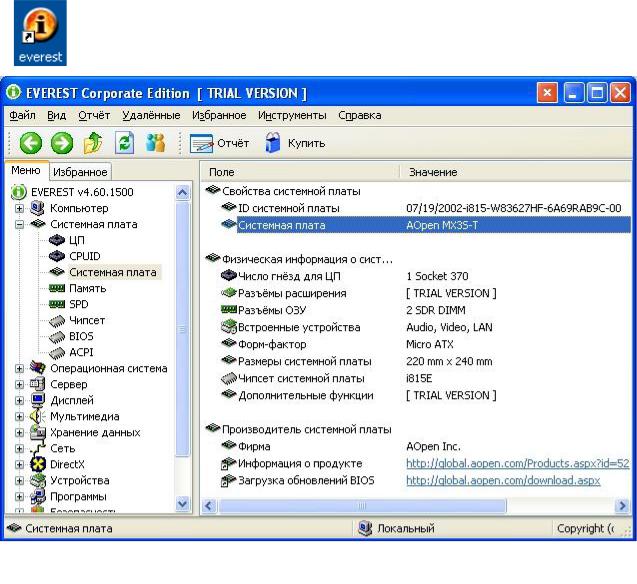637x584 pixels.
Task: Click the Операционная система Windows flag icon
Action: [37, 368]
